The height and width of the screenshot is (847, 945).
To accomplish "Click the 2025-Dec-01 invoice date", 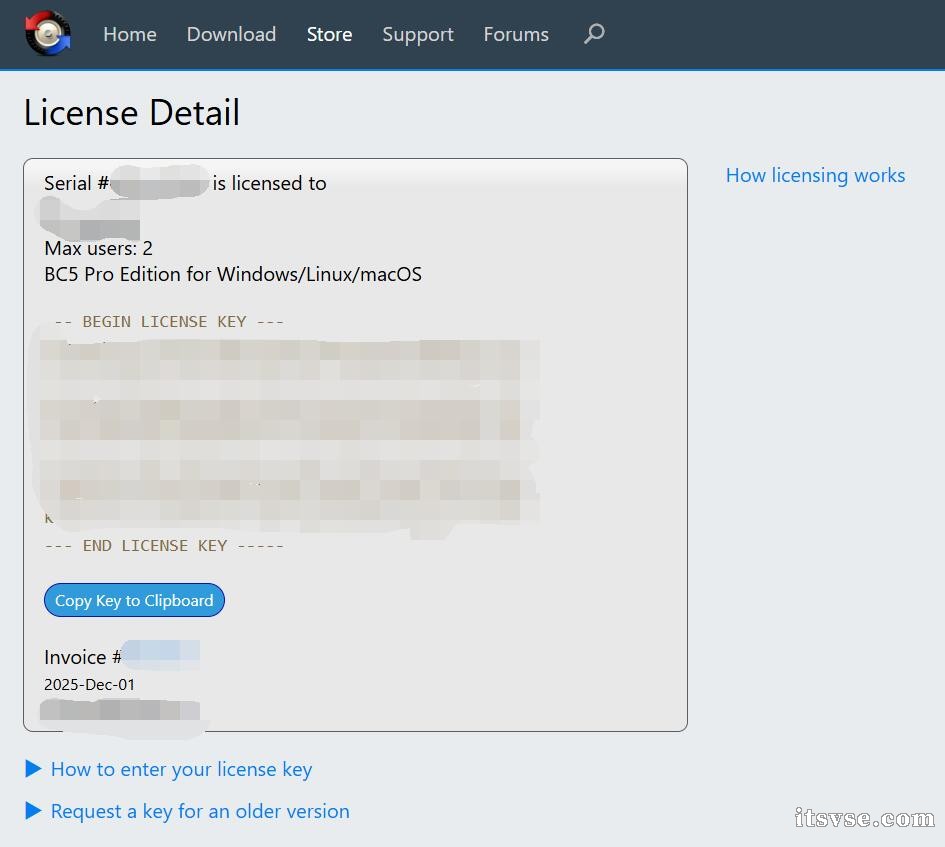I will (89, 685).
